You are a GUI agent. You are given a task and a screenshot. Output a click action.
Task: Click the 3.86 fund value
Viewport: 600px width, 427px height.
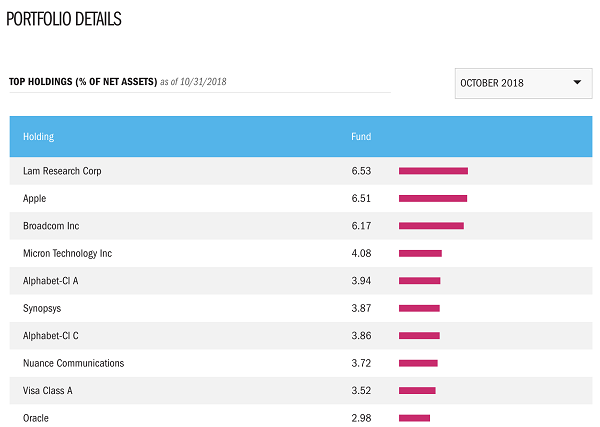click(361, 336)
